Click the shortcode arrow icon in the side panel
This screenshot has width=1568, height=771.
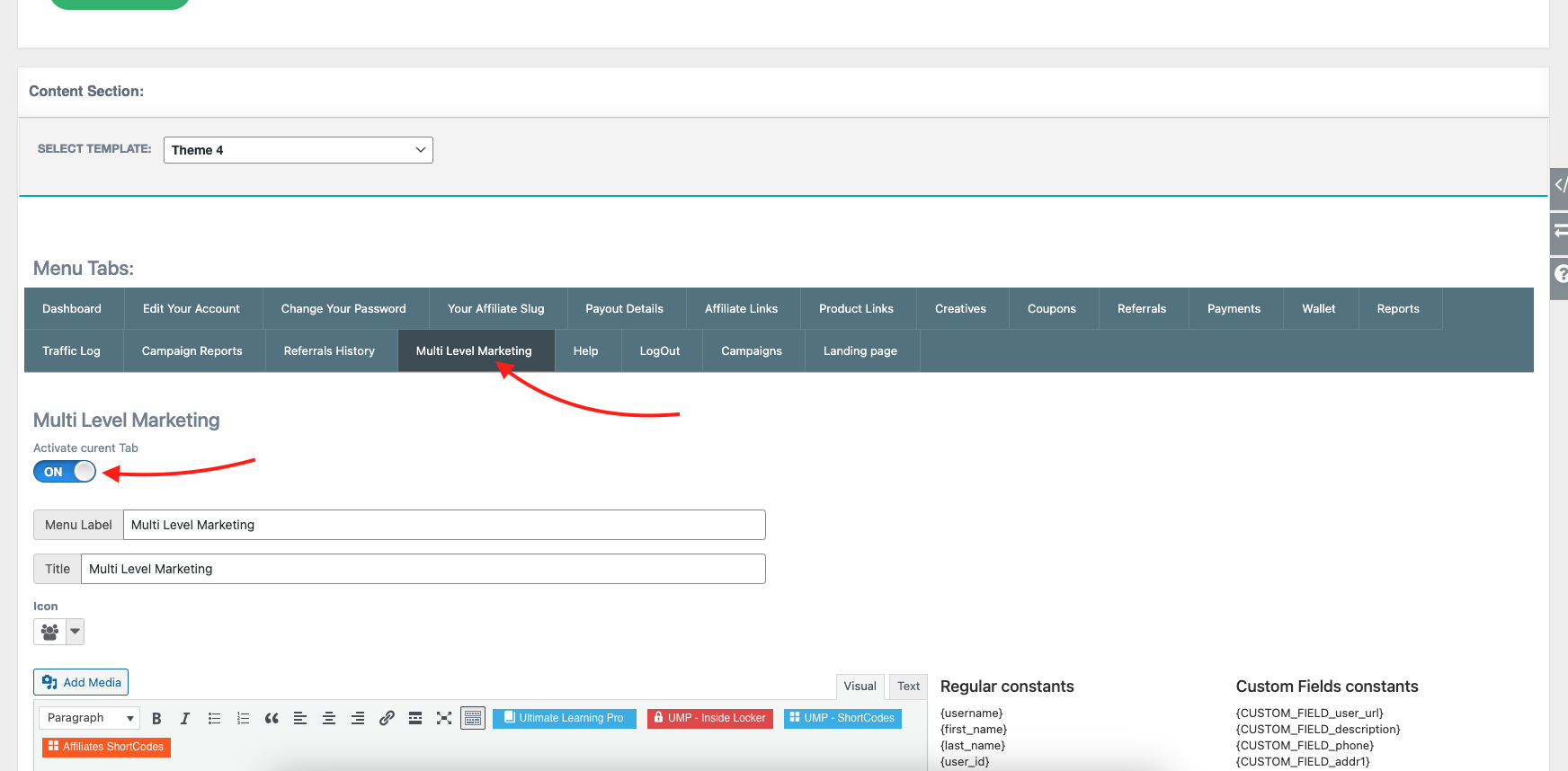(1560, 232)
